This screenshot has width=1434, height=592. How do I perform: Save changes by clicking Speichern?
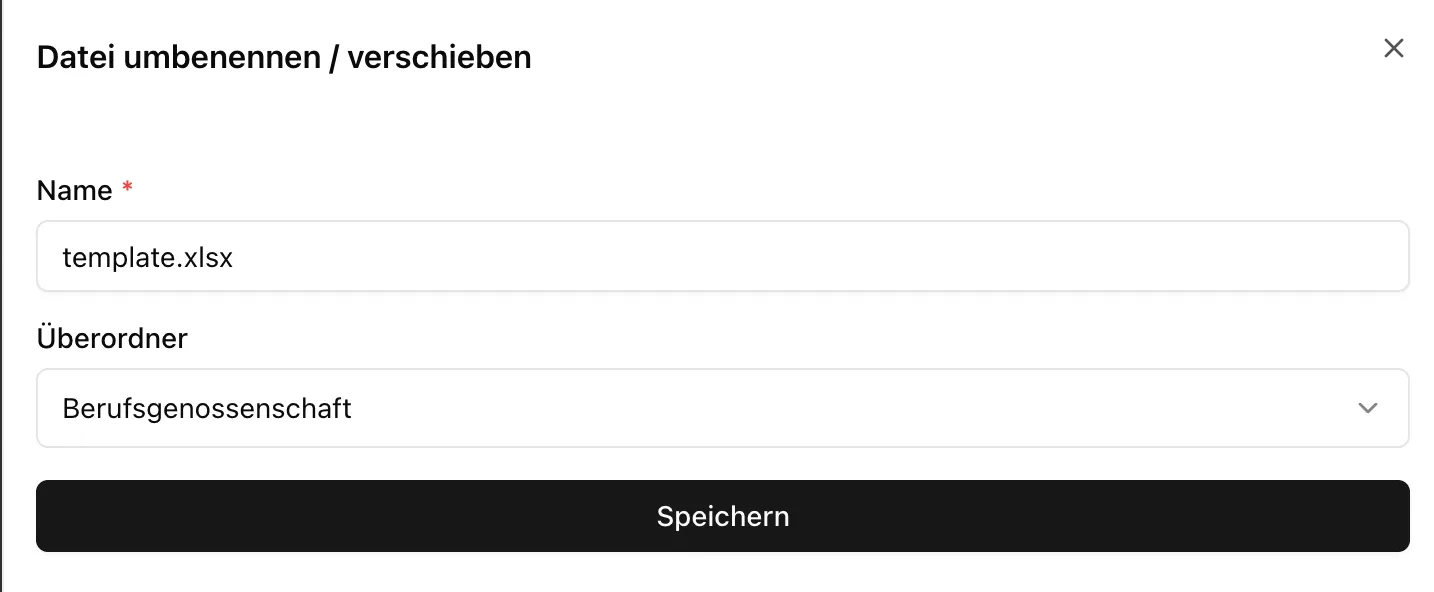722,516
